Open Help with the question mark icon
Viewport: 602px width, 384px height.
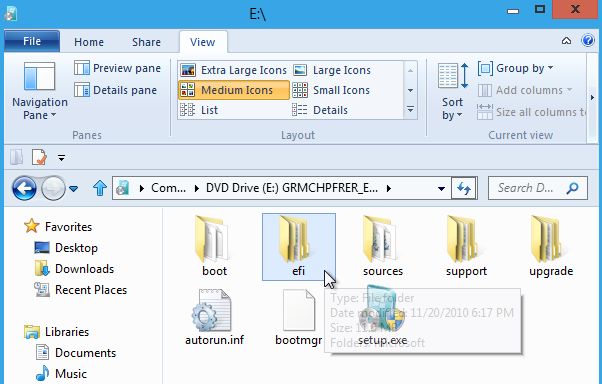click(x=588, y=40)
